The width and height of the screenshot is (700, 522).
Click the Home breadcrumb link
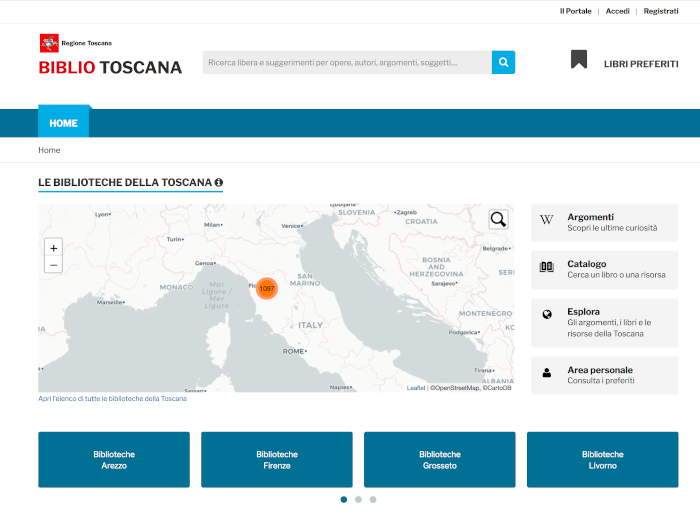(x=49, y=150)
